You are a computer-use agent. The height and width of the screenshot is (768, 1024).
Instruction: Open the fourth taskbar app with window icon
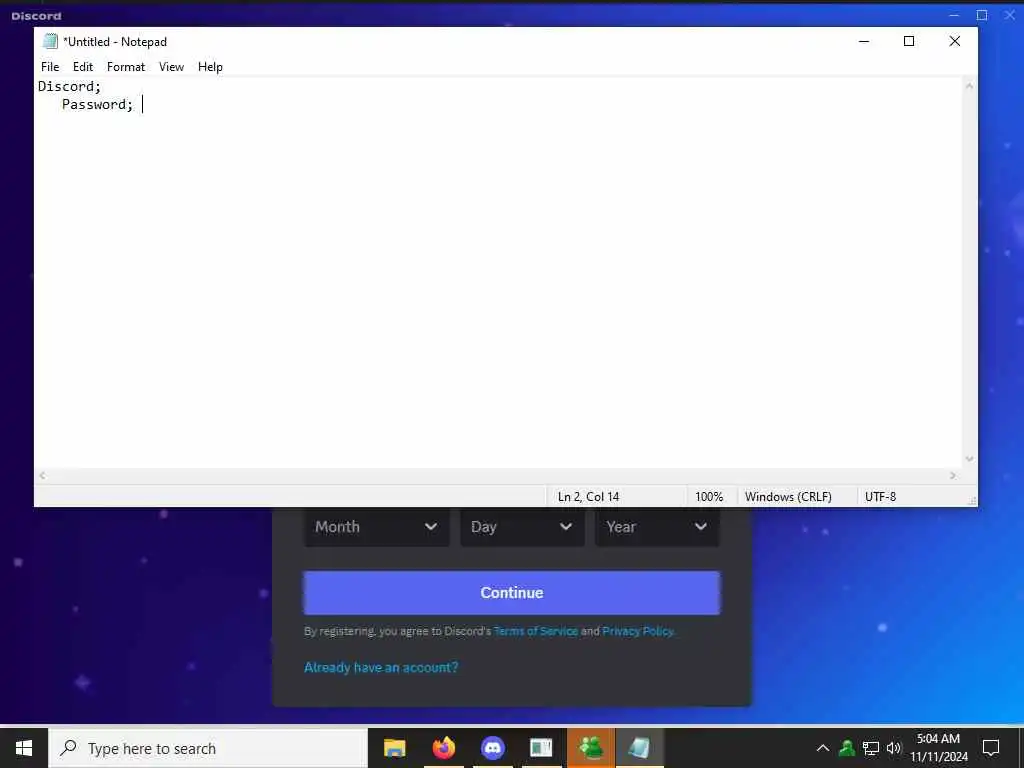coord(541,748)
